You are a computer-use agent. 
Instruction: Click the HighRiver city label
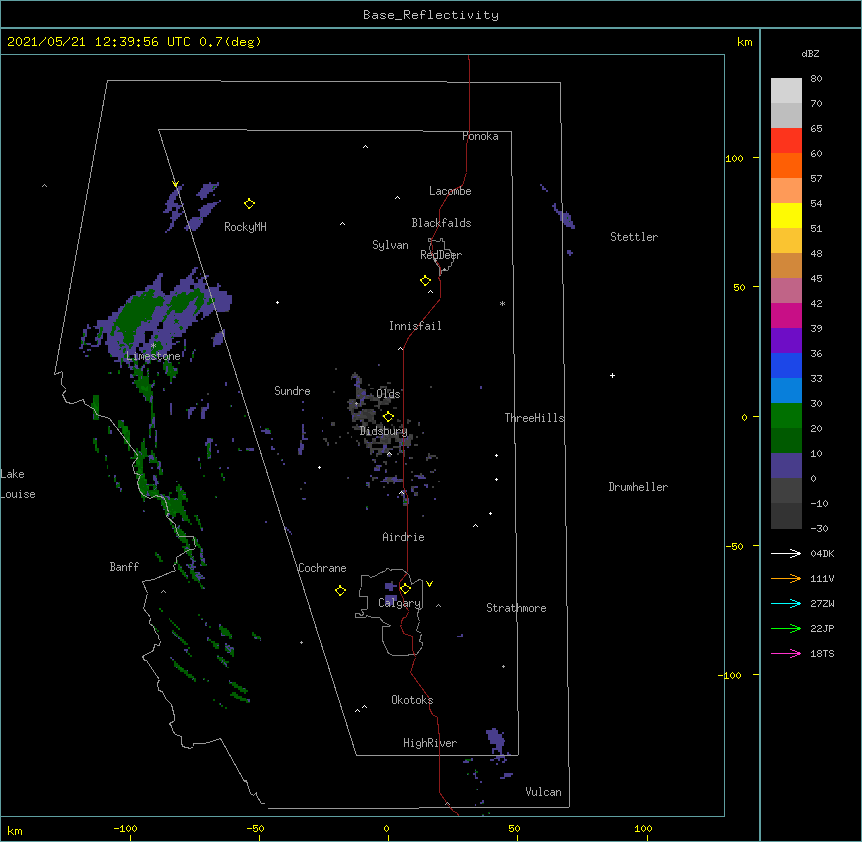[x=430, y=743]
